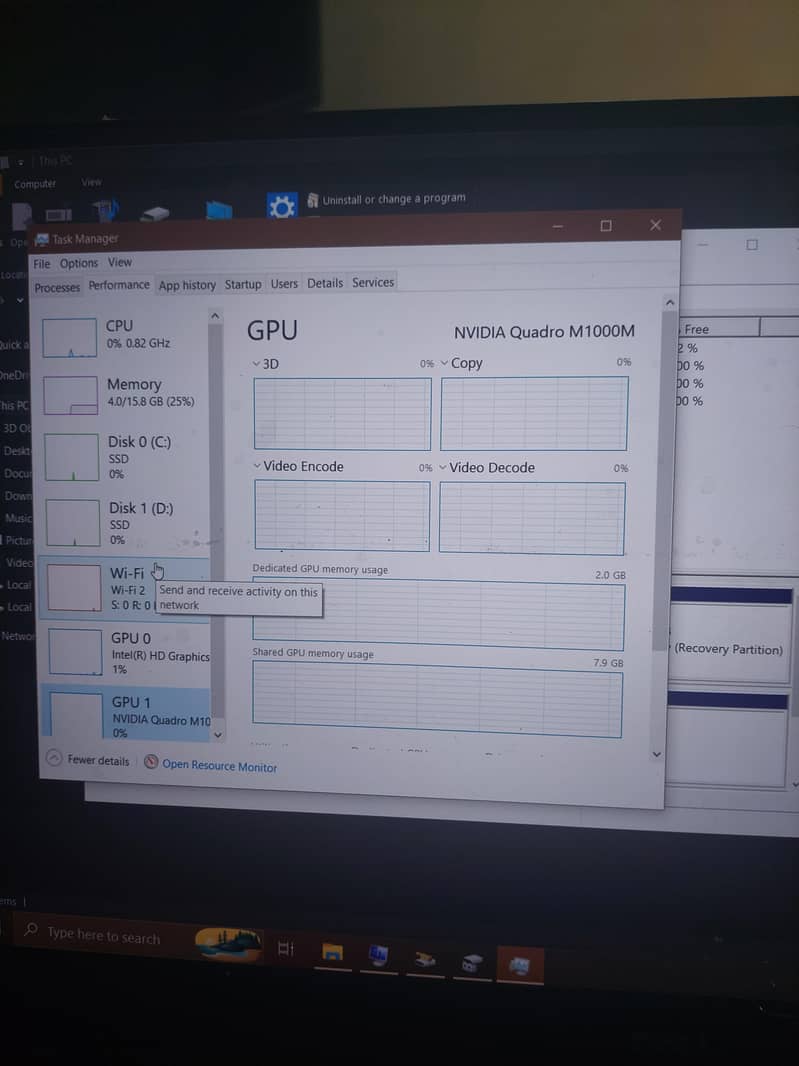799x1066 pixels.
Task: Click the 3D engine usage graph
Action: click(x=342, y=414)
